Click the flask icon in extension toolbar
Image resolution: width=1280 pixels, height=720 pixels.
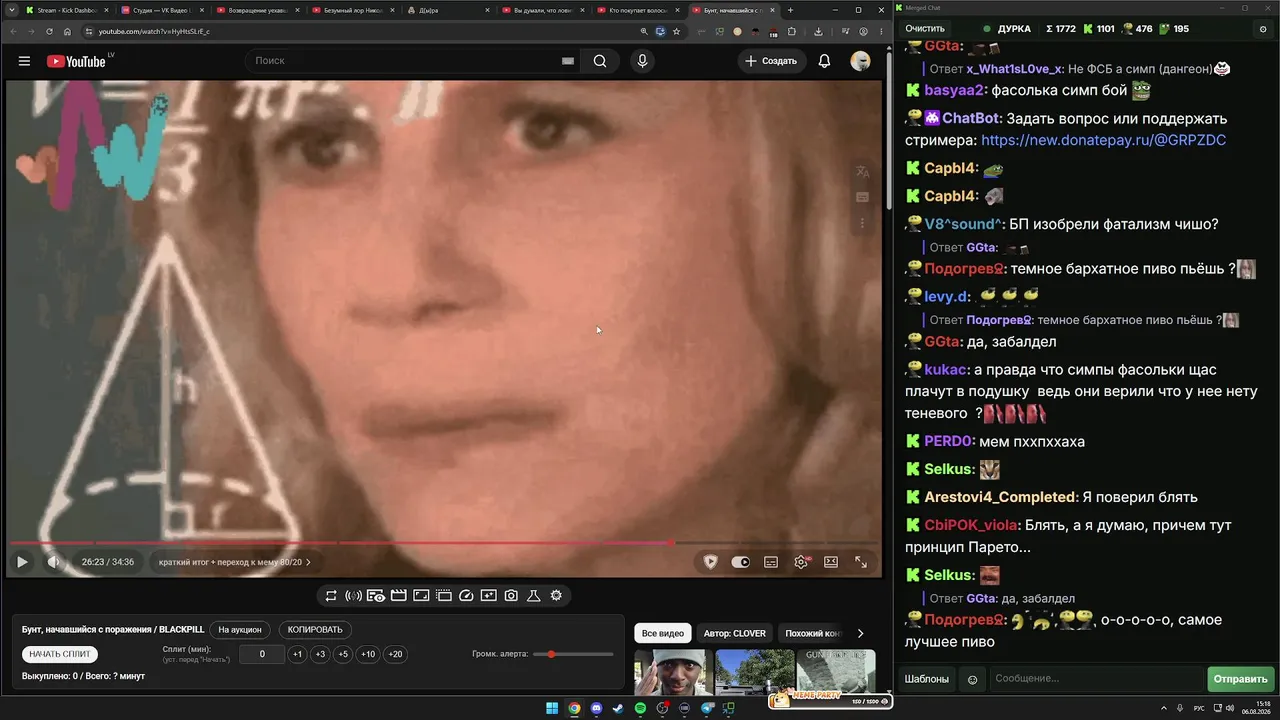(x=534, y=596)
